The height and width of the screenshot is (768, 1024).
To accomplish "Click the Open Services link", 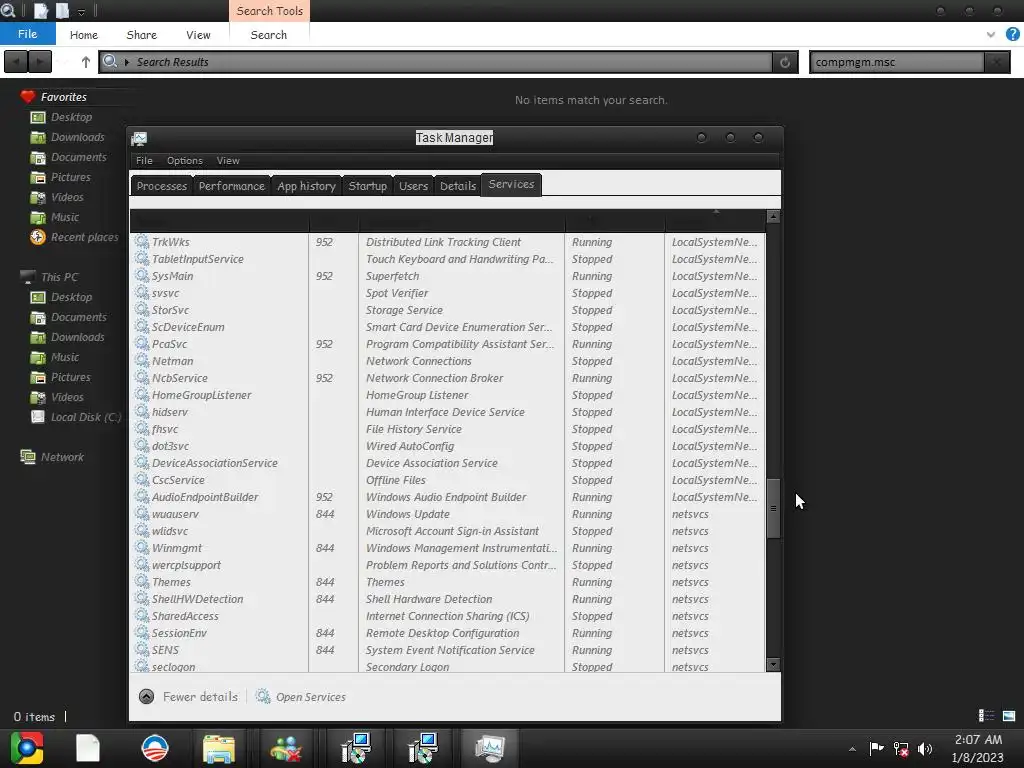I will [x=310, y=697].
